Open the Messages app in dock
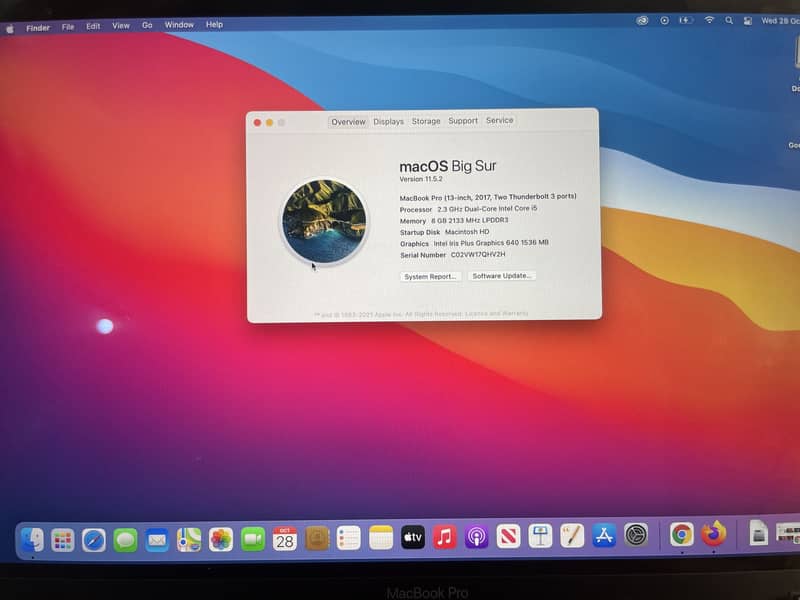 (126, 540)
